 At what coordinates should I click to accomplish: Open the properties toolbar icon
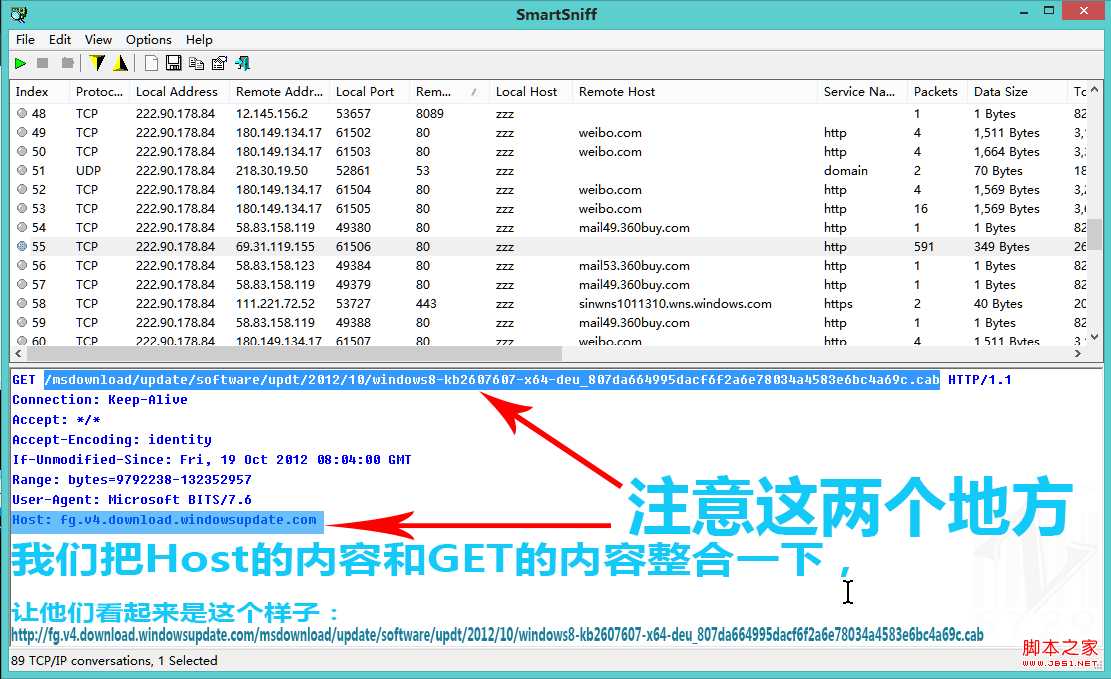click(219, 63)
